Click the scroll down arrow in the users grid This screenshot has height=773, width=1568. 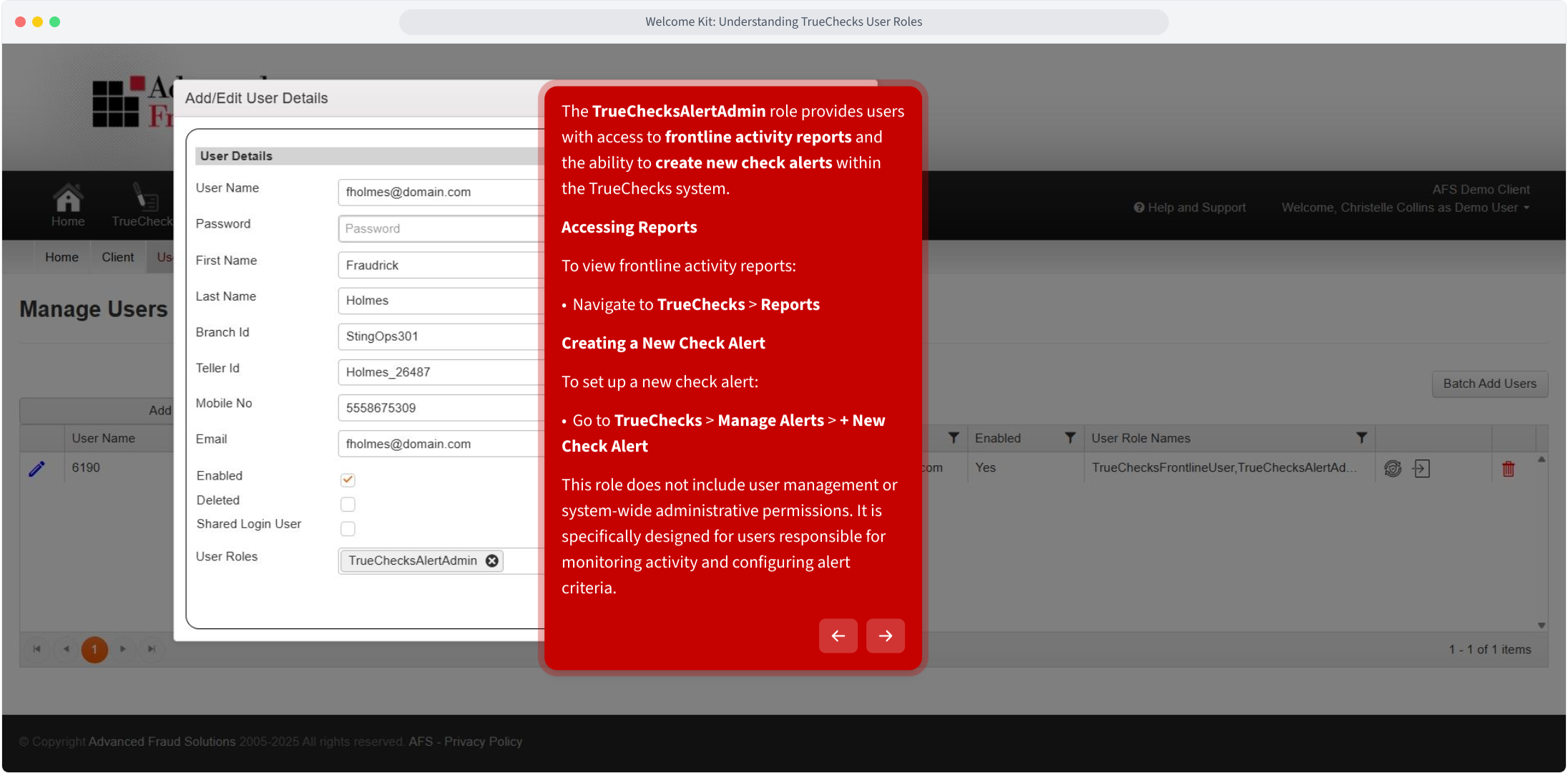(x=1542, y=625)
